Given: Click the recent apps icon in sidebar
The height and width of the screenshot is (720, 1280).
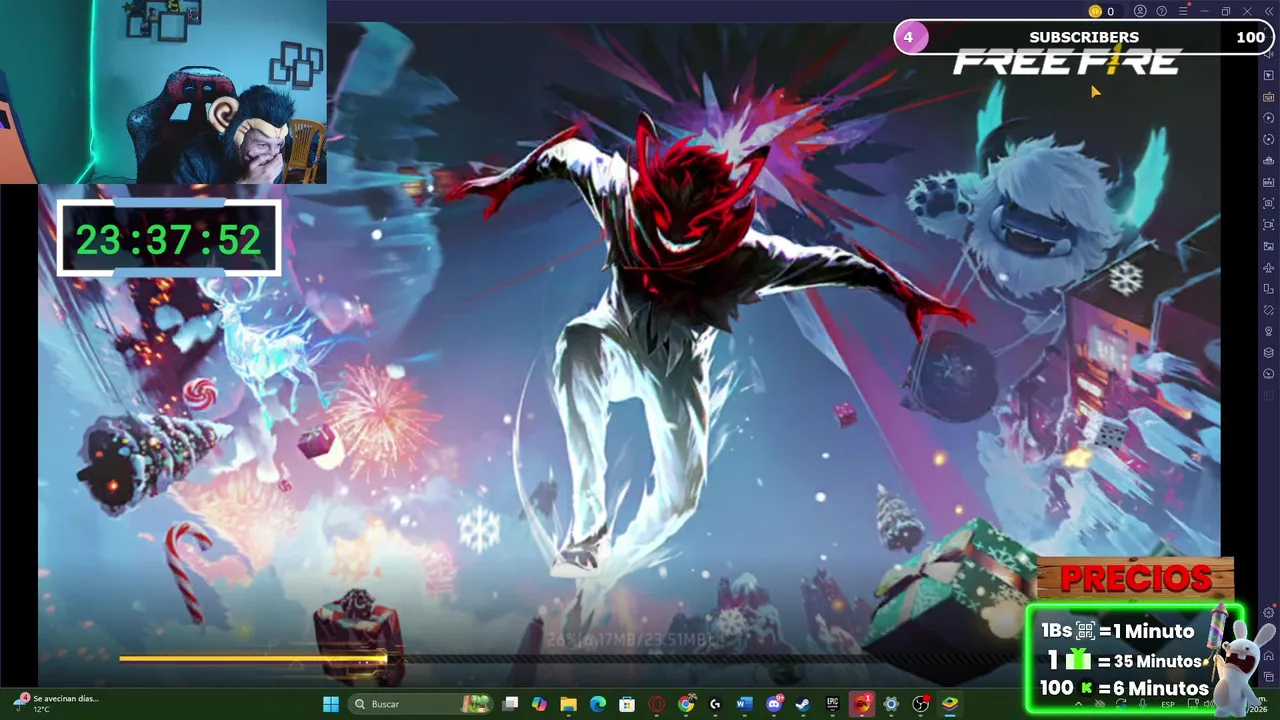Looking at the screenshot, I should pyautogui.click(x=1269, y=677).
